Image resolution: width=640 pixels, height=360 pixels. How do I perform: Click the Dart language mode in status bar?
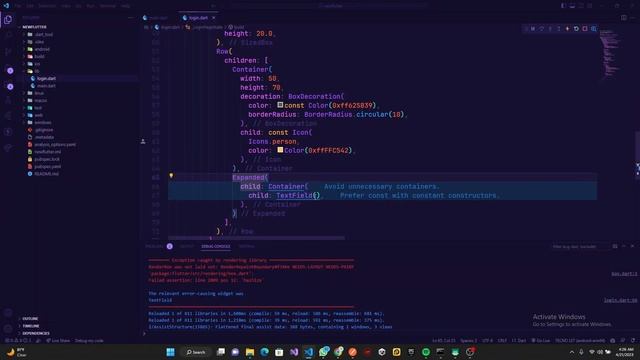coord(519,340)
